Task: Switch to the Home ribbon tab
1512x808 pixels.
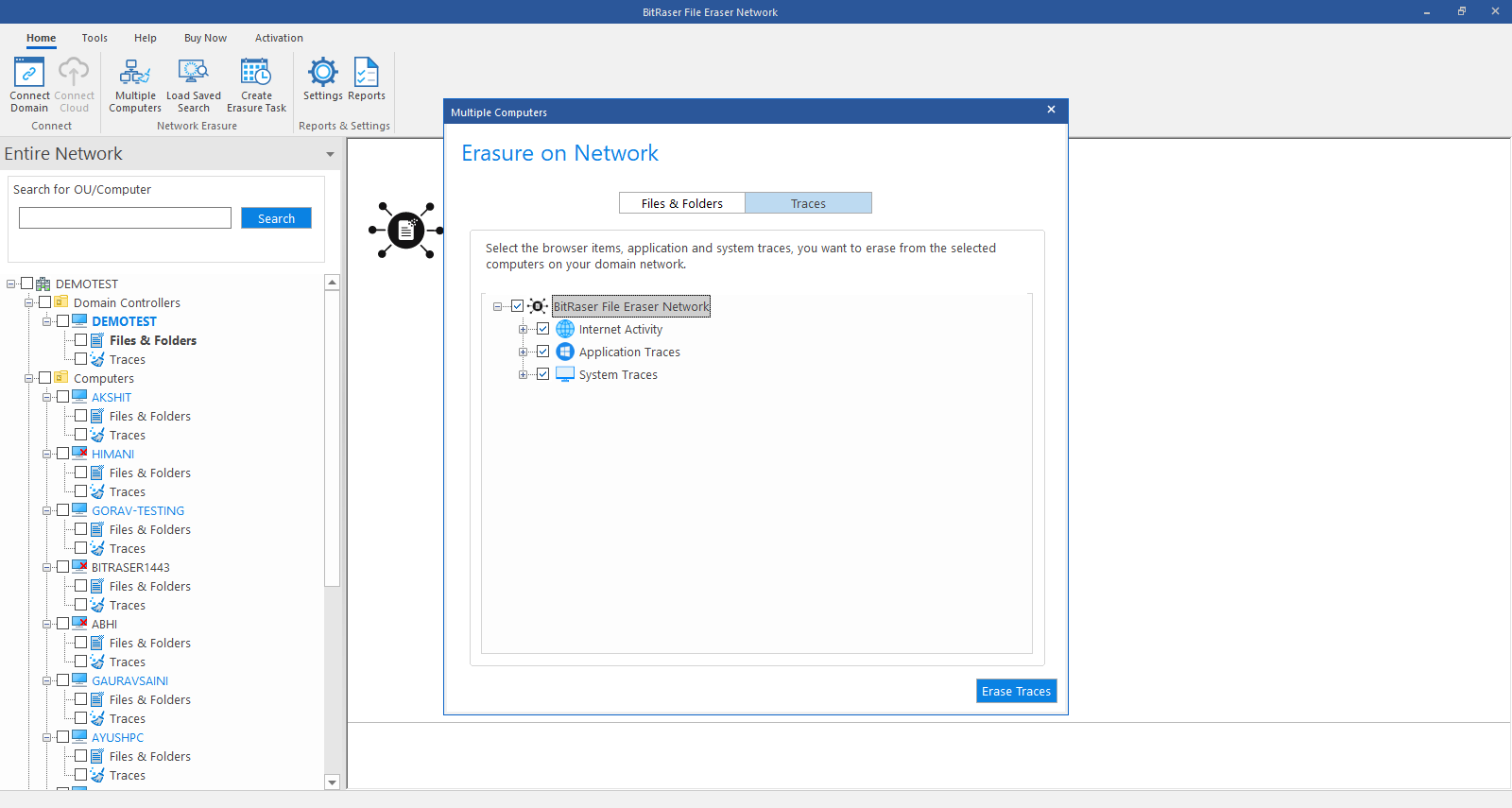Action: tap(41, 38)
